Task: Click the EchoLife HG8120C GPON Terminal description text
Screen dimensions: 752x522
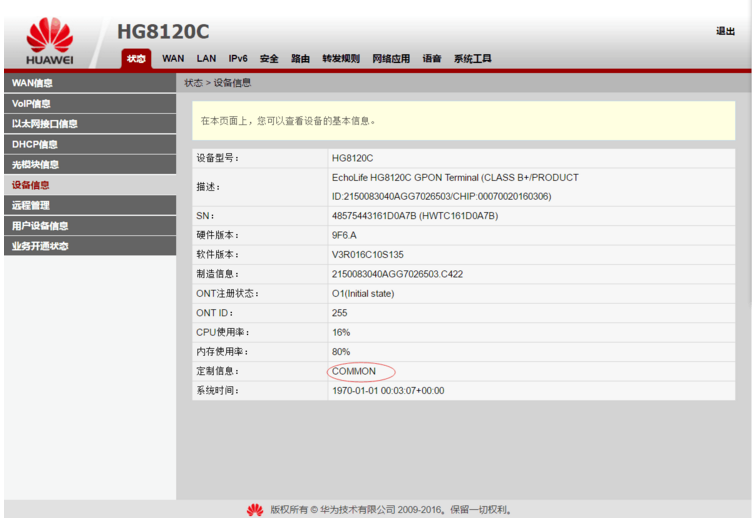Action: (x=455, y=187)
